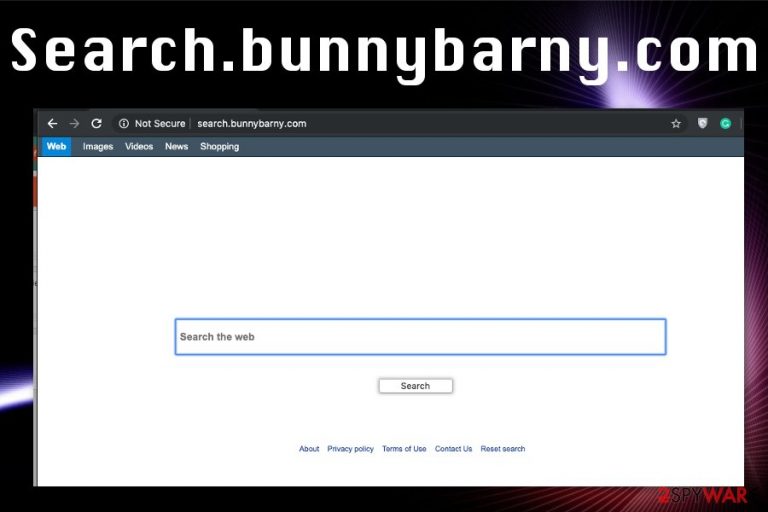
Task: Open the Shopping tab
Action: 219,146
